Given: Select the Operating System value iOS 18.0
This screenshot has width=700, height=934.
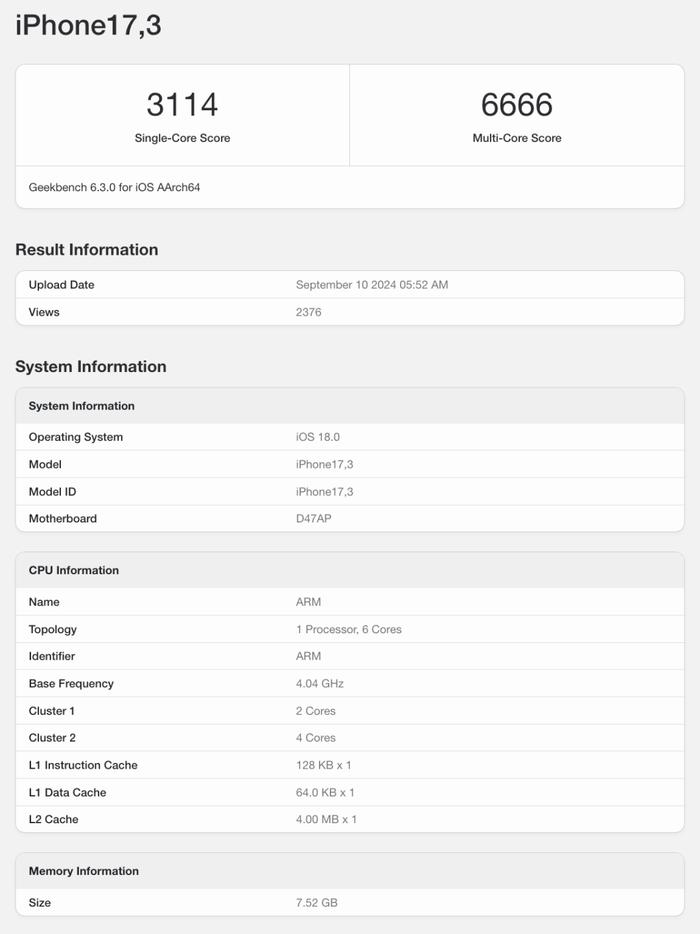Looking at the screenshot, I should point(318,437).
